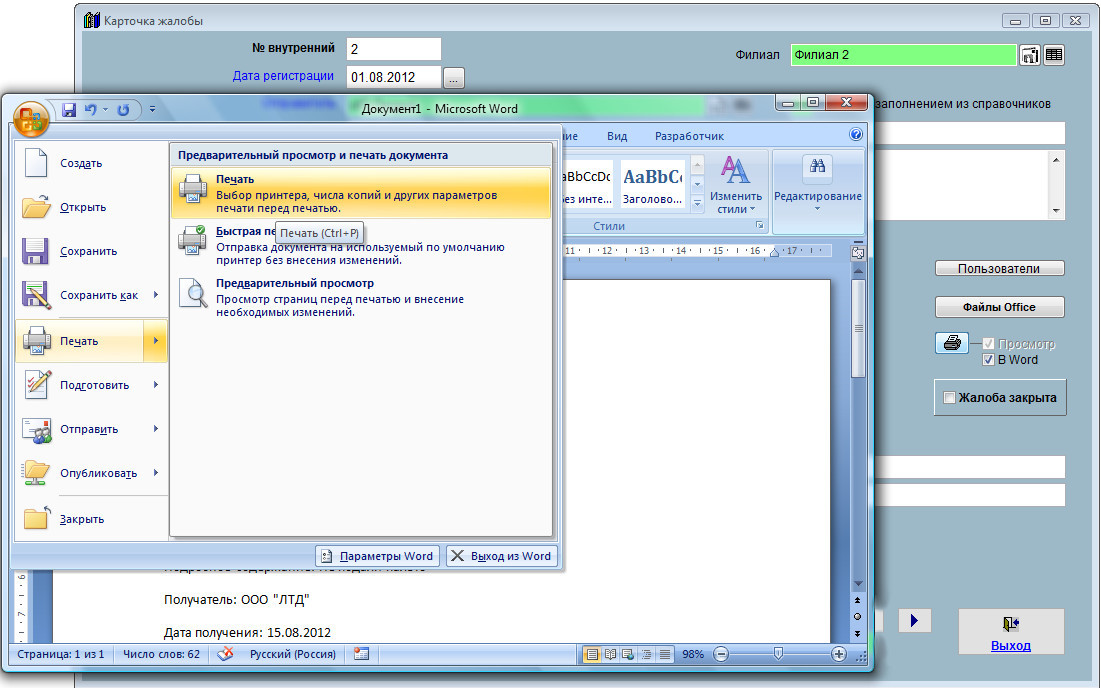Screen dimensions: 1101x688
Task: Switch to Outline view icon
Action: click(x=646, y=654)
